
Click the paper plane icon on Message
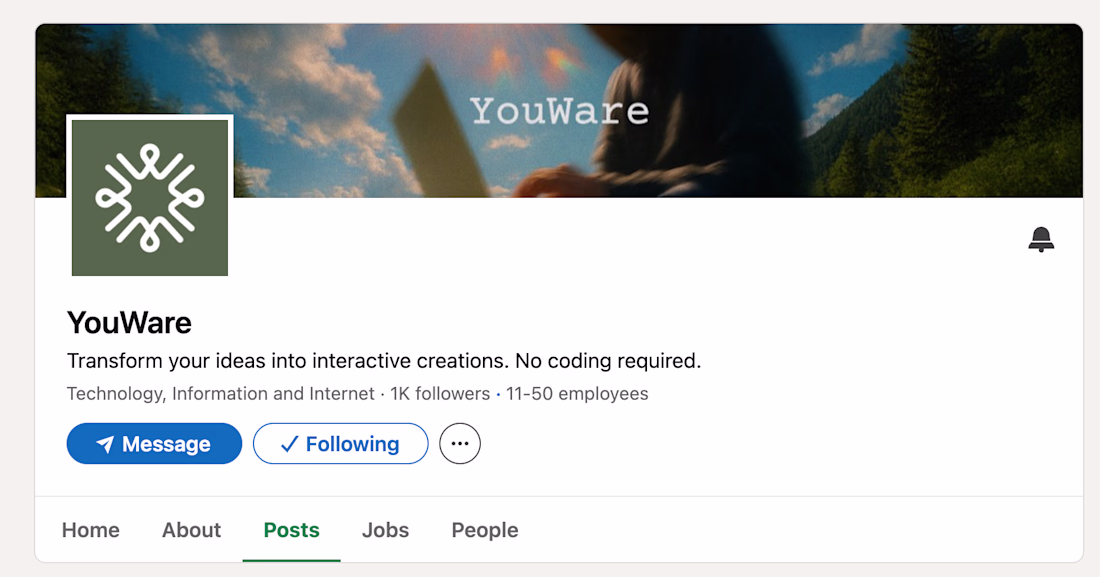pyautogui.click(x=105, y=444)
